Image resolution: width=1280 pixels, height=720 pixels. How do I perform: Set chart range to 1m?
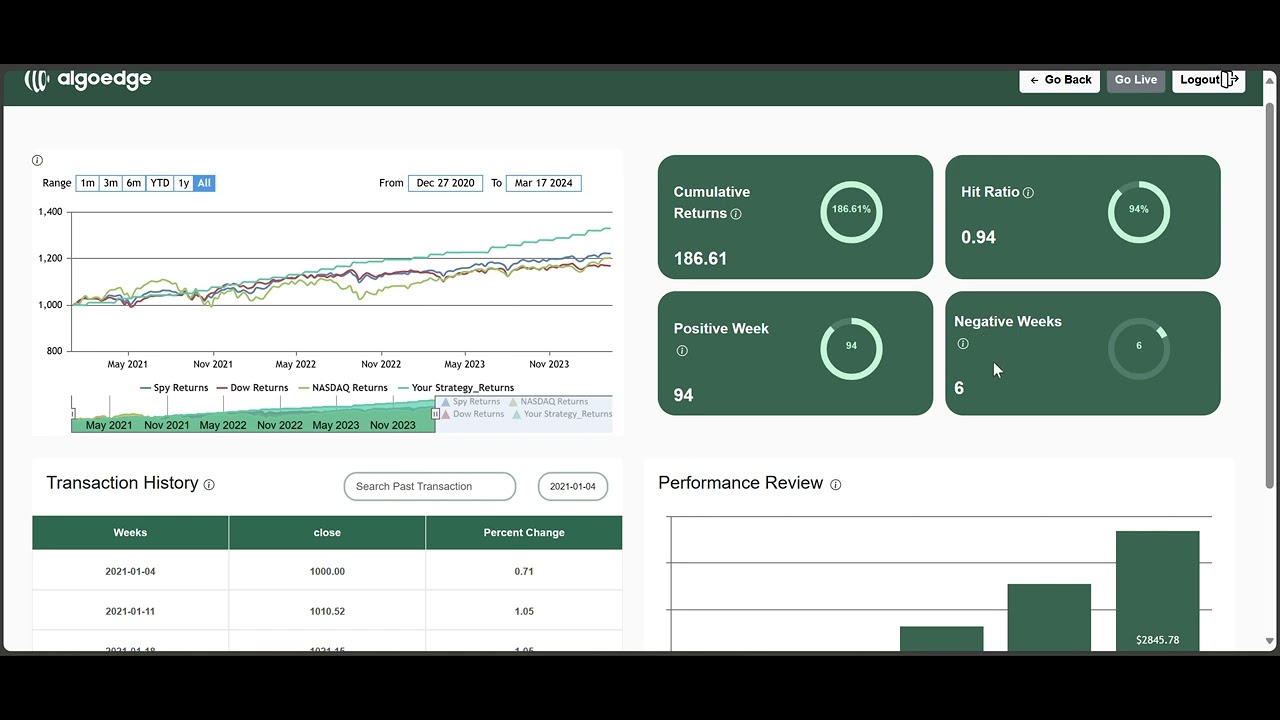point(88,183)
